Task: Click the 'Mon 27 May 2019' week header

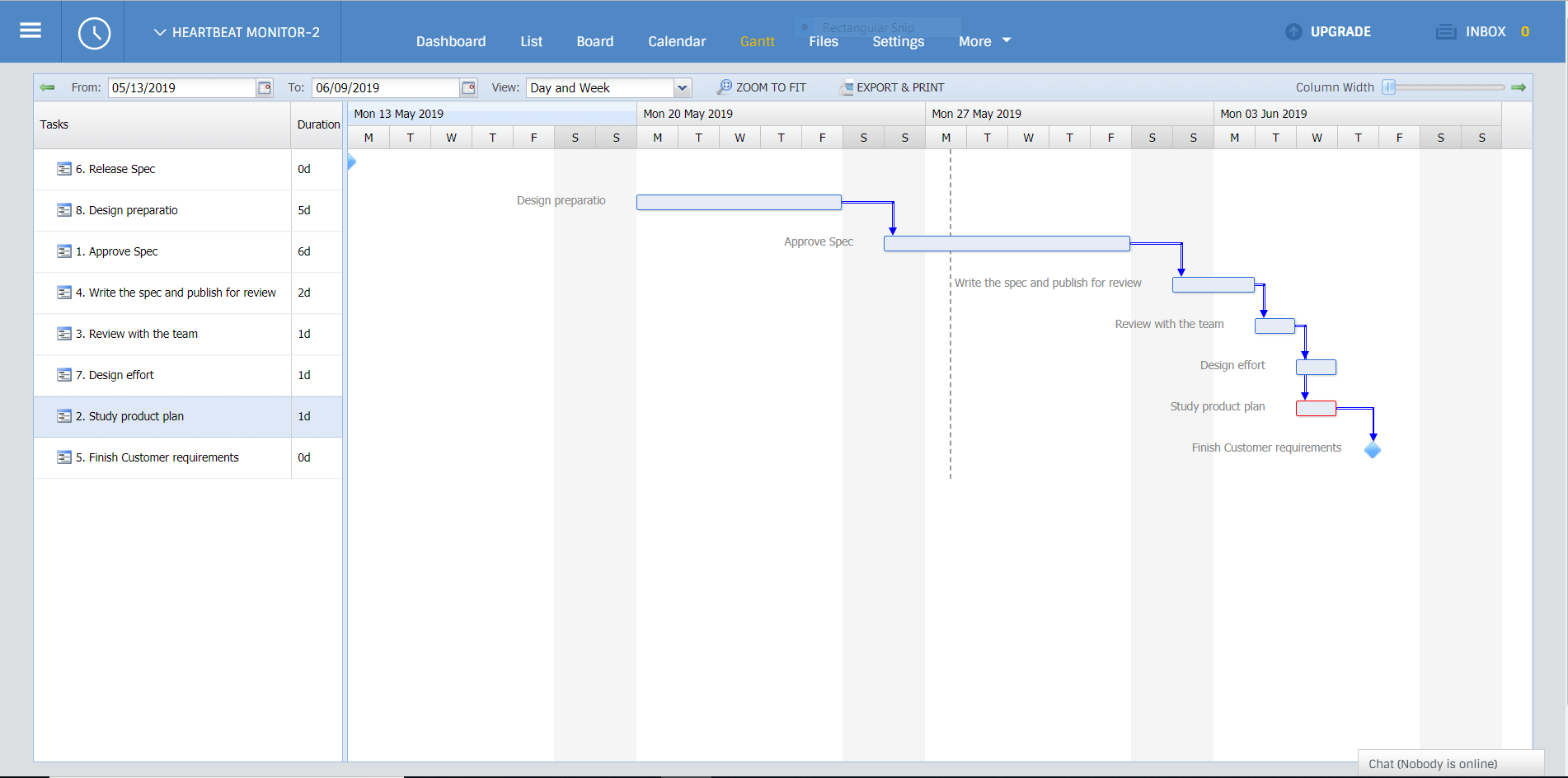Action: [x=1069, y=114]
